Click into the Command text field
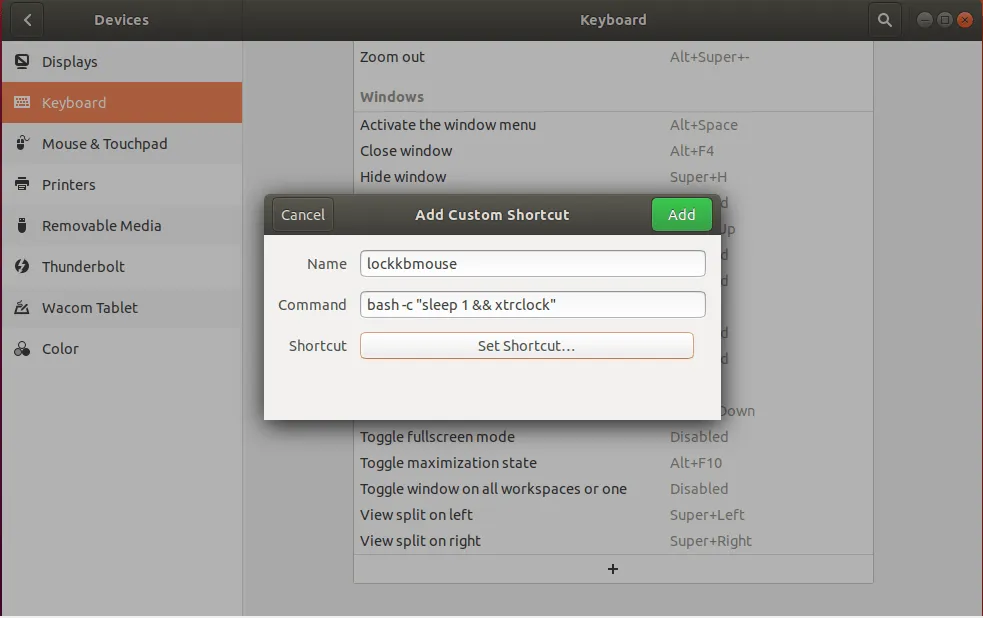983x618 pixels. 532,305
